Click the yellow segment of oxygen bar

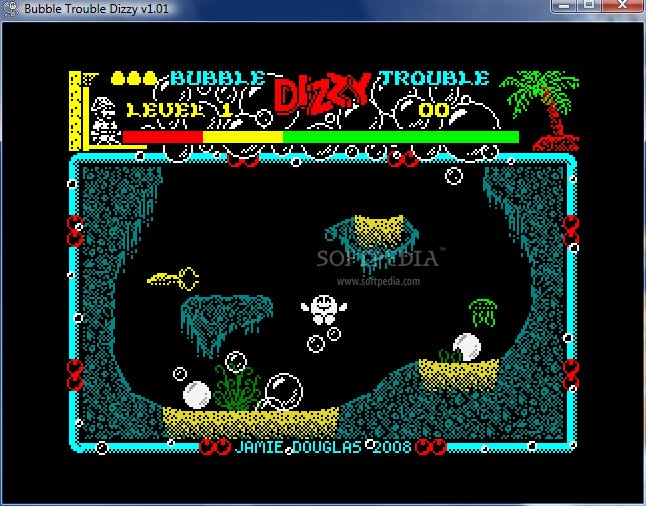click(x=243, y=137)
